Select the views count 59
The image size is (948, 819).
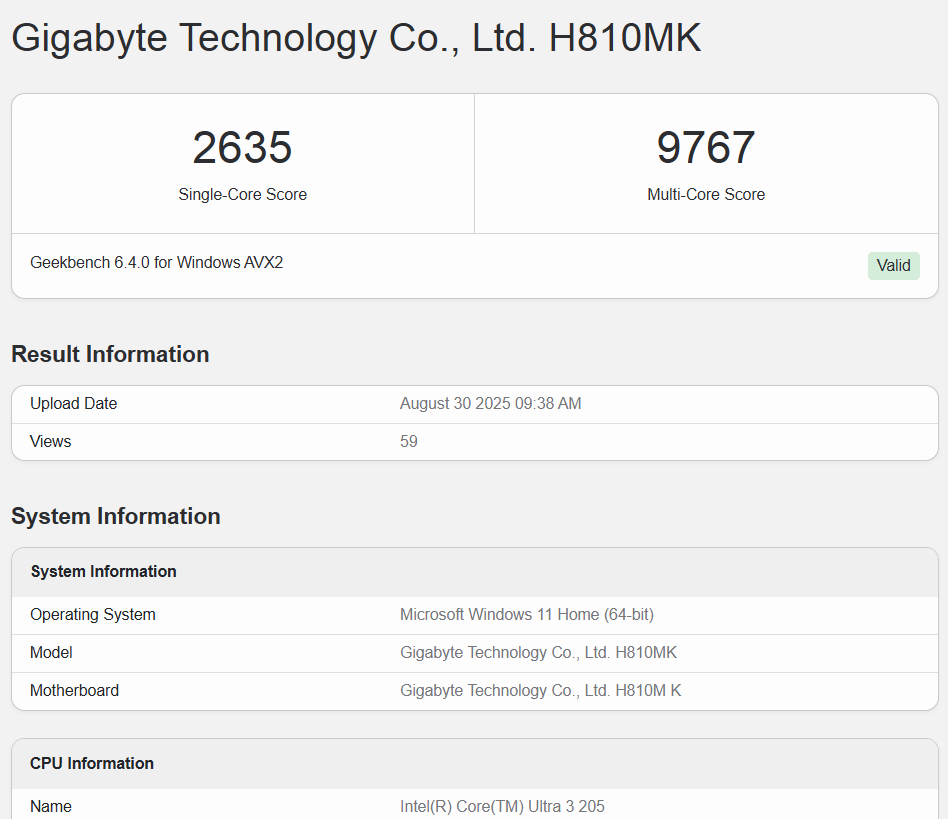pyautogui.click(x=409, y=442)
